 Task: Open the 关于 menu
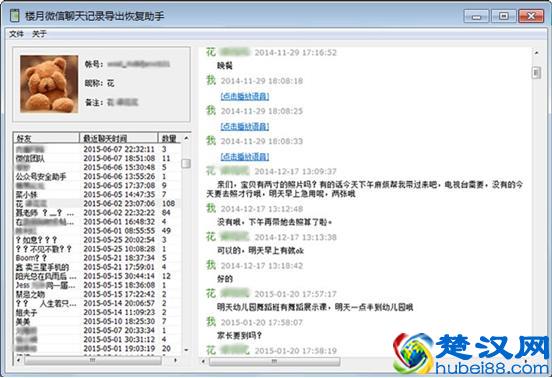39,34
